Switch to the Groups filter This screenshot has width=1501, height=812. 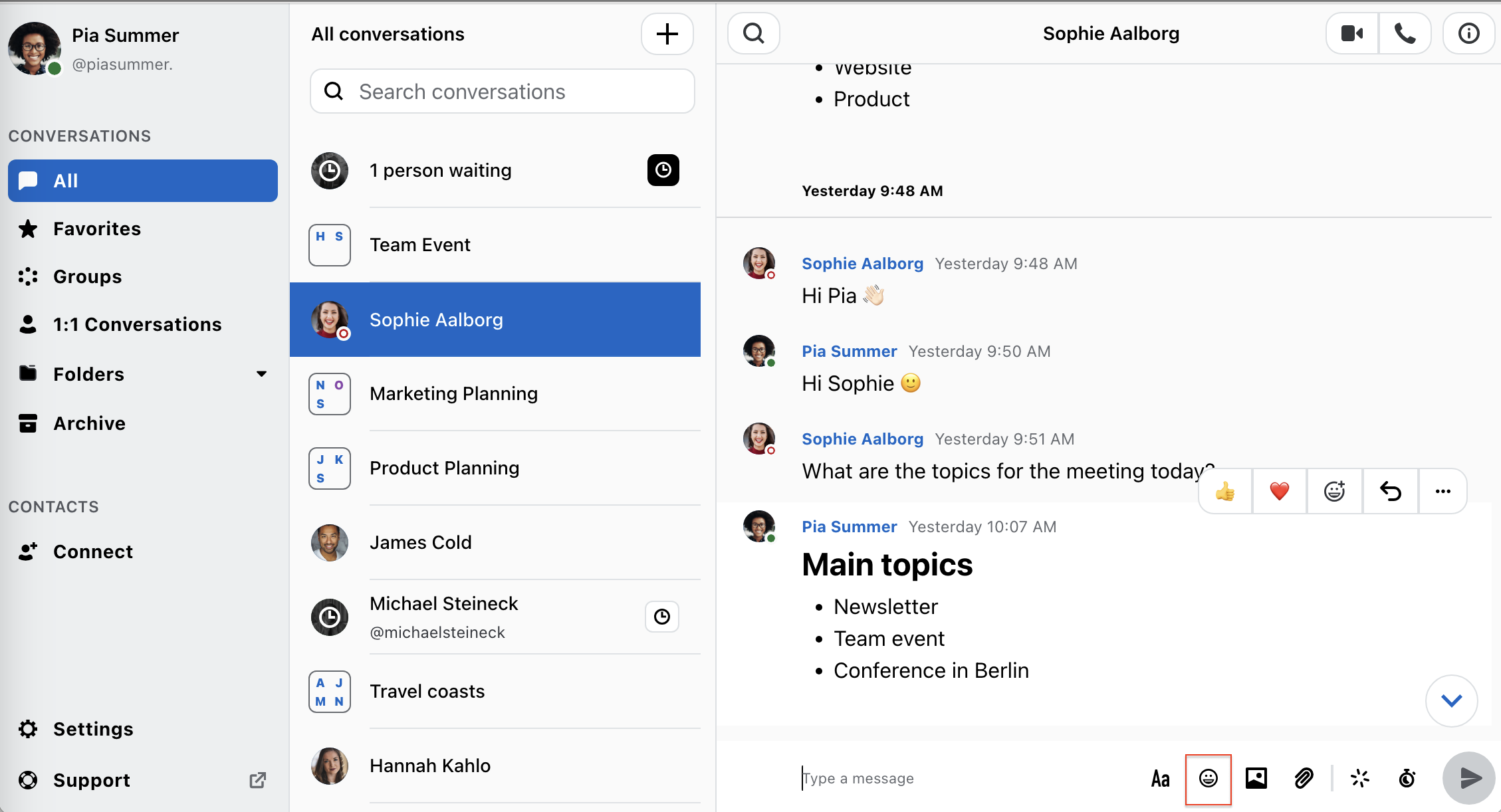point(87,276)
